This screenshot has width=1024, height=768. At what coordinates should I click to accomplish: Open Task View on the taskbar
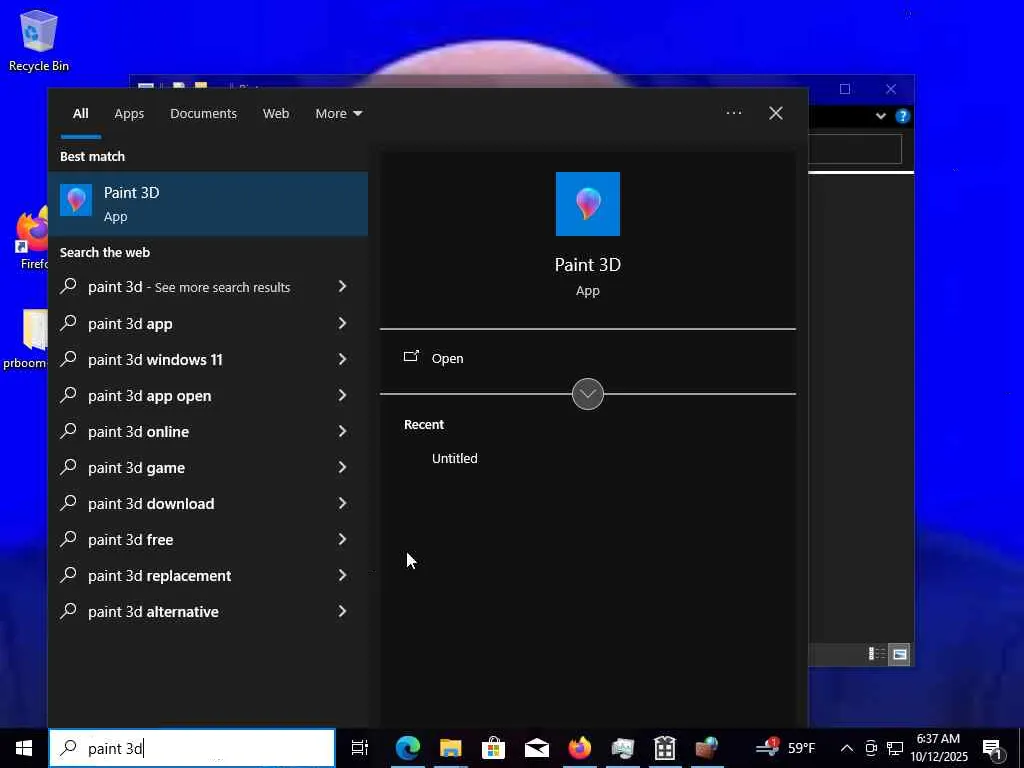[359, 748]
